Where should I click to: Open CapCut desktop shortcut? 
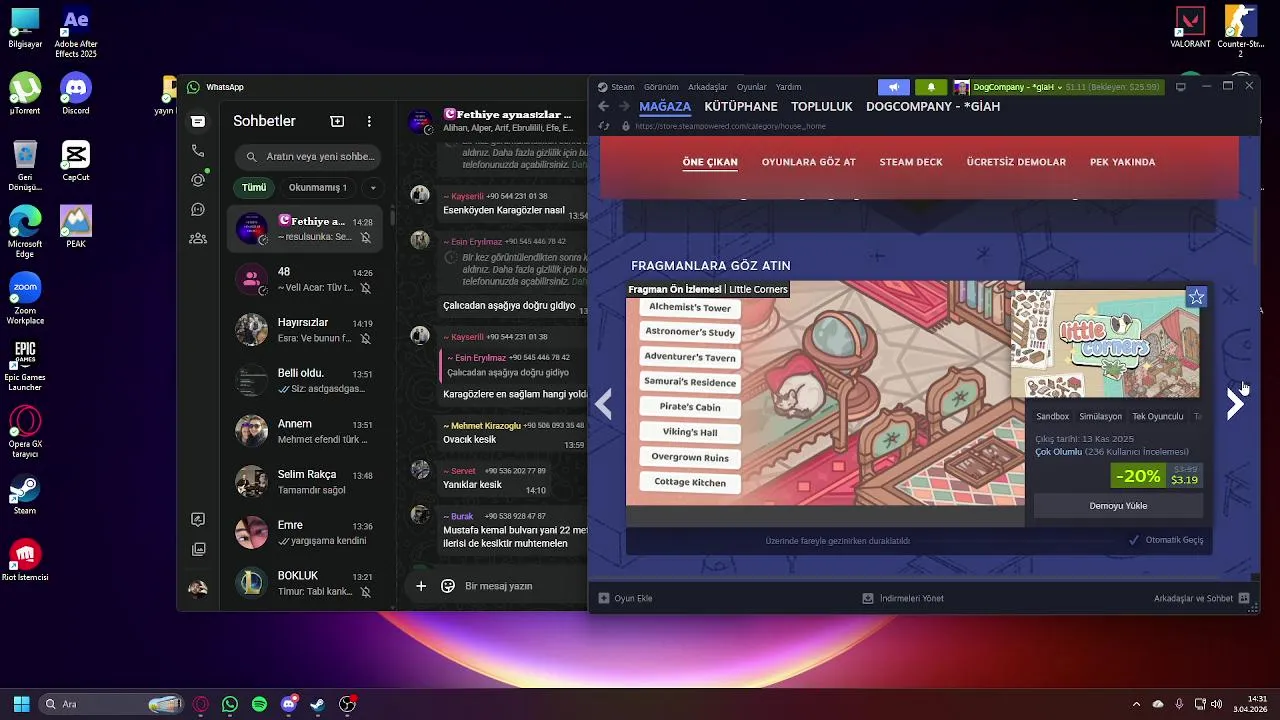pyautogui.click(x=76, y=160)
